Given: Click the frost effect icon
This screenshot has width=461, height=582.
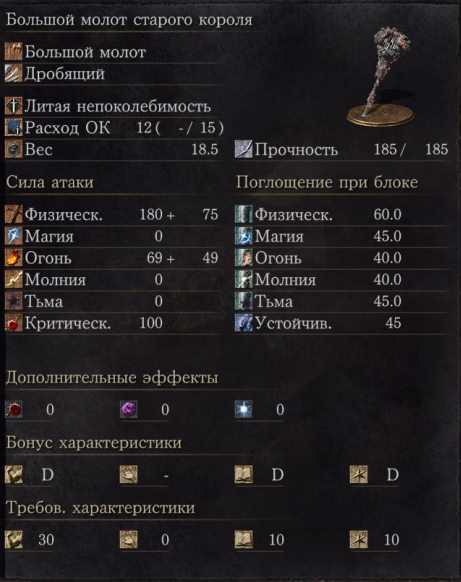Looking at the screenshot, I should [244, 409].
